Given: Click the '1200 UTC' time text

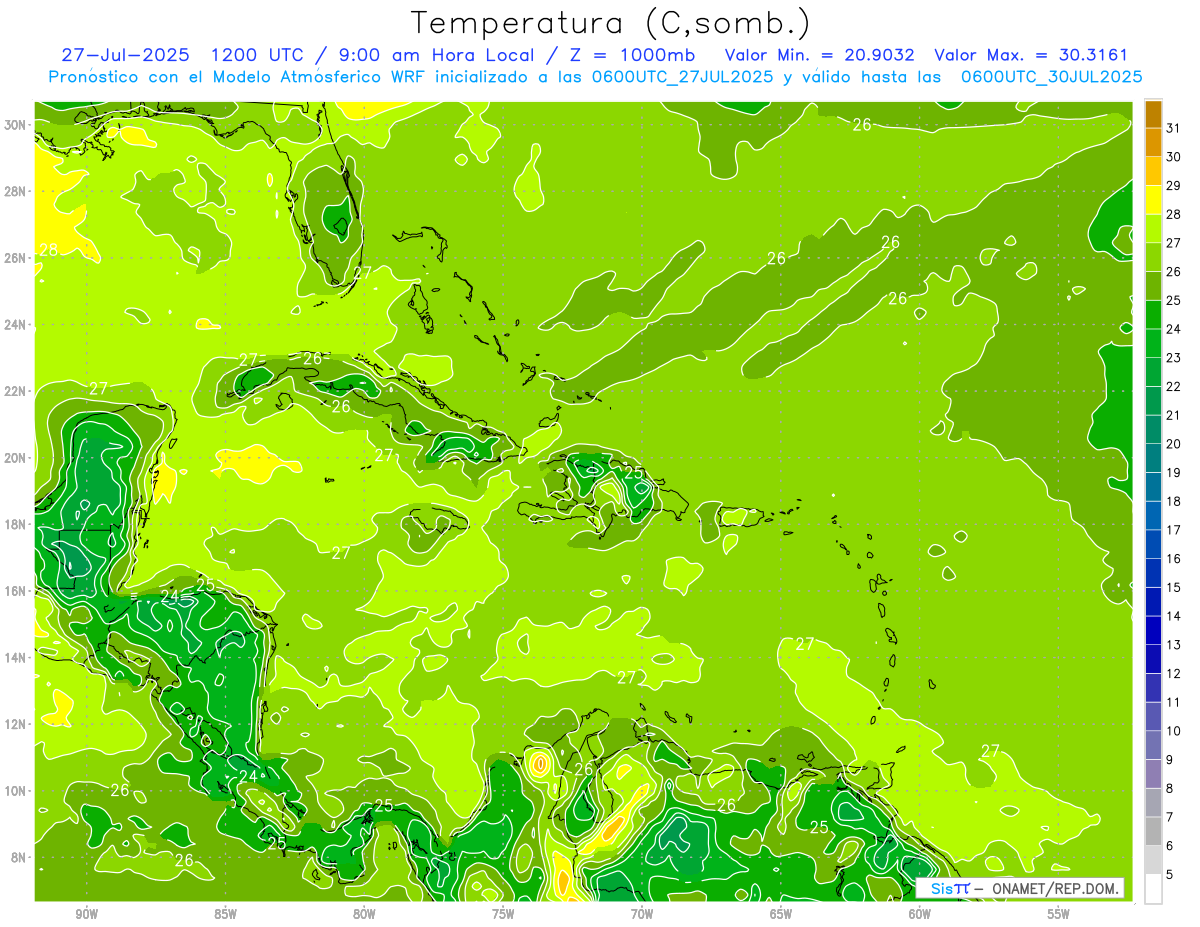Looking at the screenshot, I should tap(257, 55).
